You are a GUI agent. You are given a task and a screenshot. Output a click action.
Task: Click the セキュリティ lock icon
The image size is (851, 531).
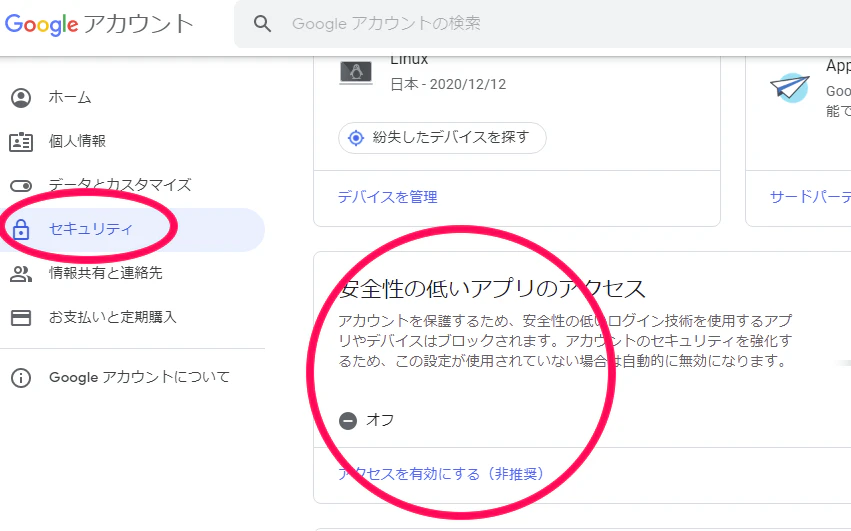[21, 229]
